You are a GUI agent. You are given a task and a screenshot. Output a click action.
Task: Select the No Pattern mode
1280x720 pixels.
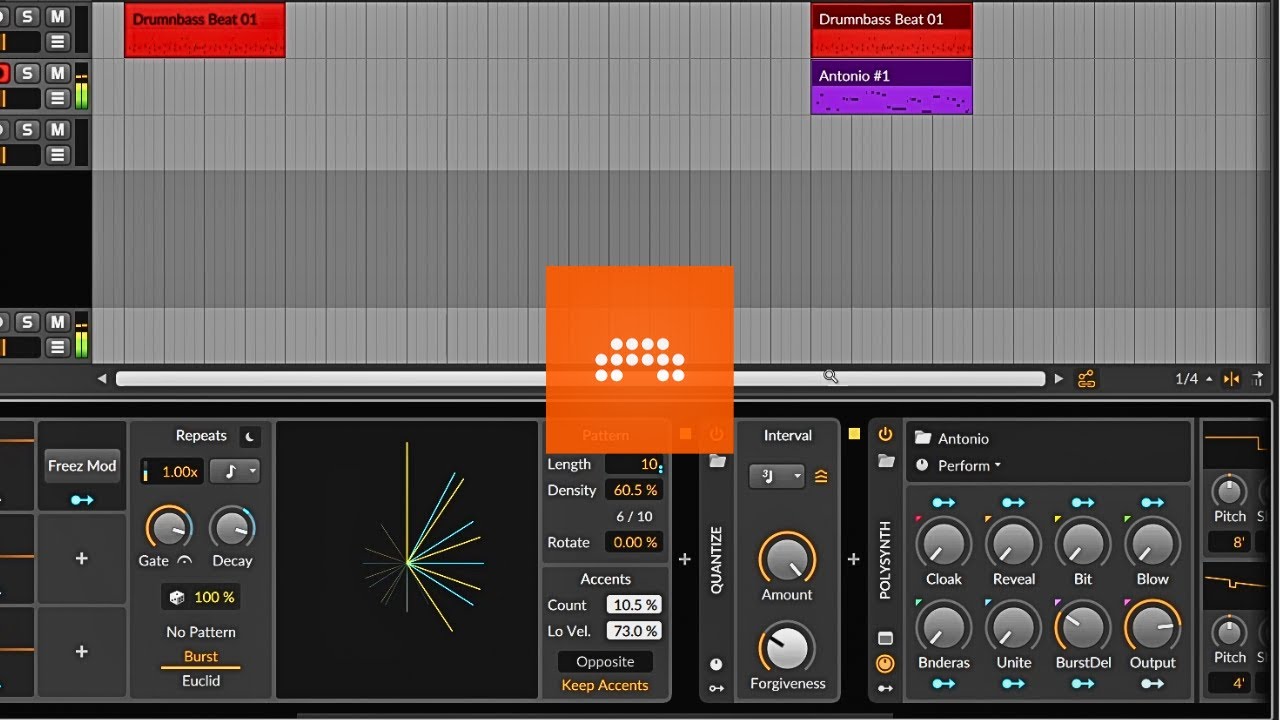coord(201,632)
